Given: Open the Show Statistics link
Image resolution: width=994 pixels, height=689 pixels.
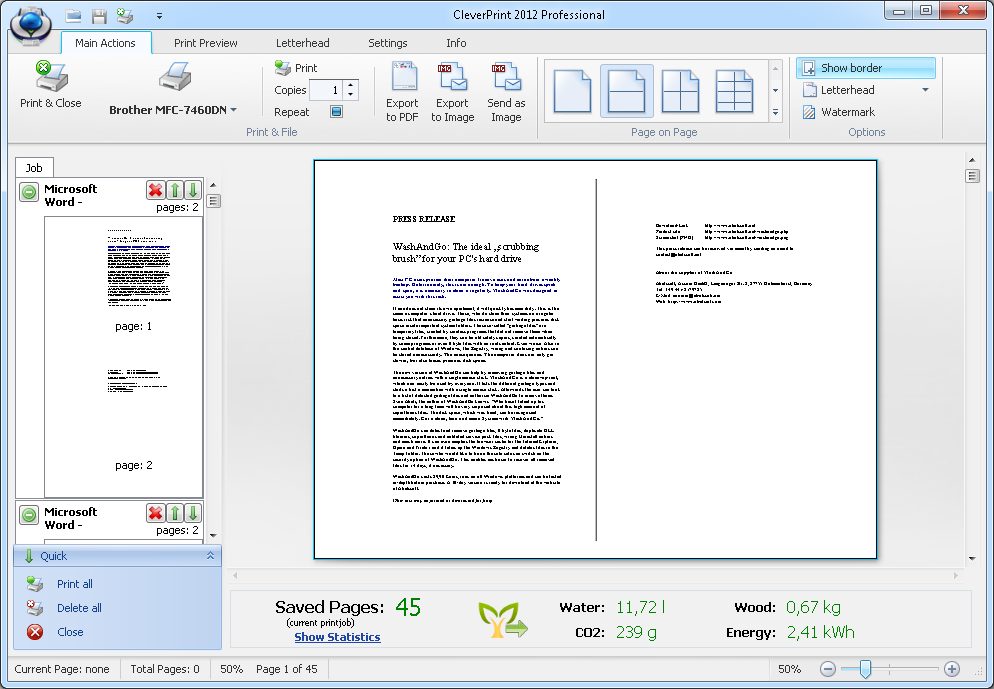Looking at the screenshot, I should tap(337, 637).
